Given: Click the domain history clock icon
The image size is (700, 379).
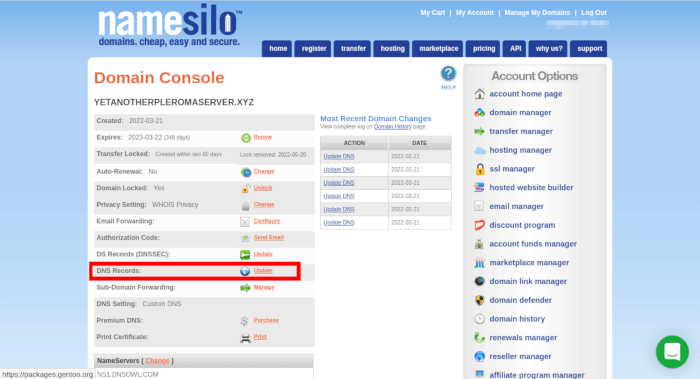Looking at the screenshot, I should pos(479,319).
